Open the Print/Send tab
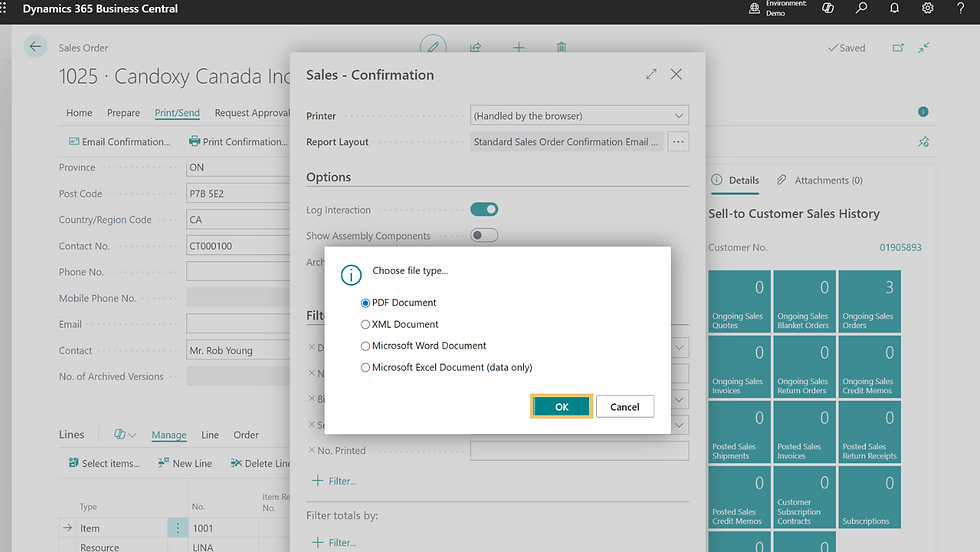Viewport: 980px width, 552px height. pos(177,113)
